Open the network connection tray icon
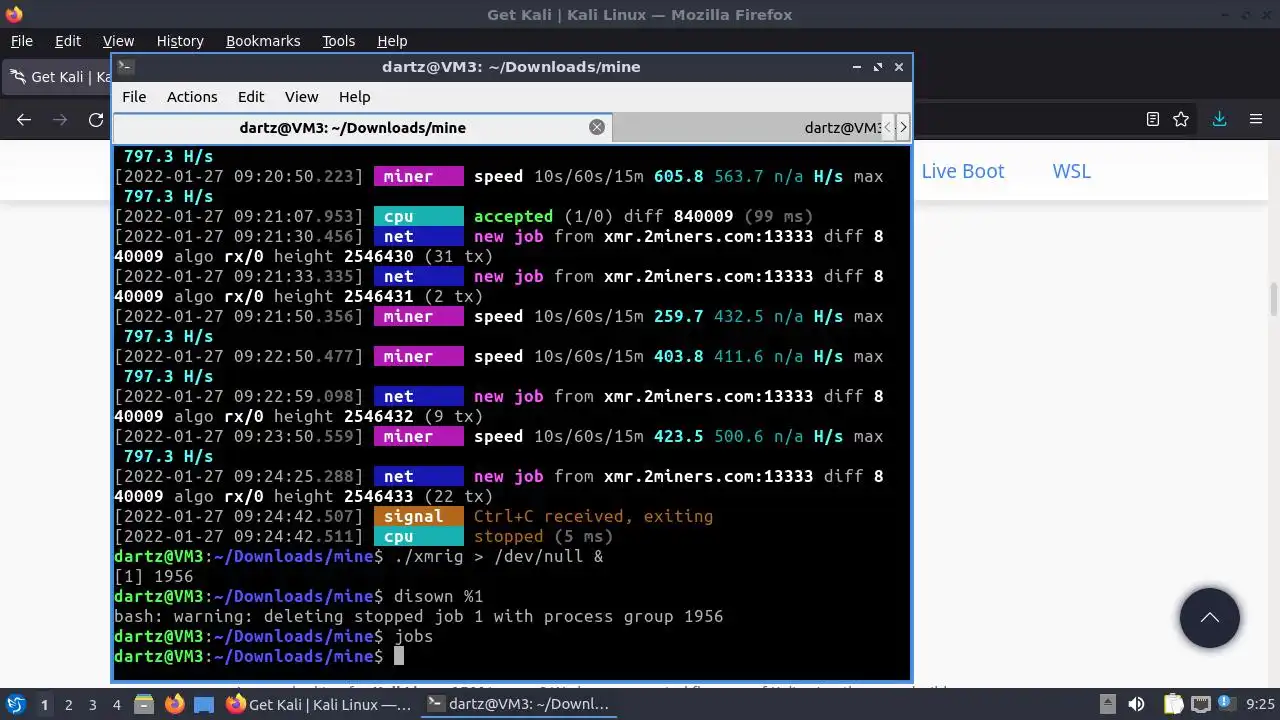This screenshot has width=1280, height=720. coord(1201,704)
